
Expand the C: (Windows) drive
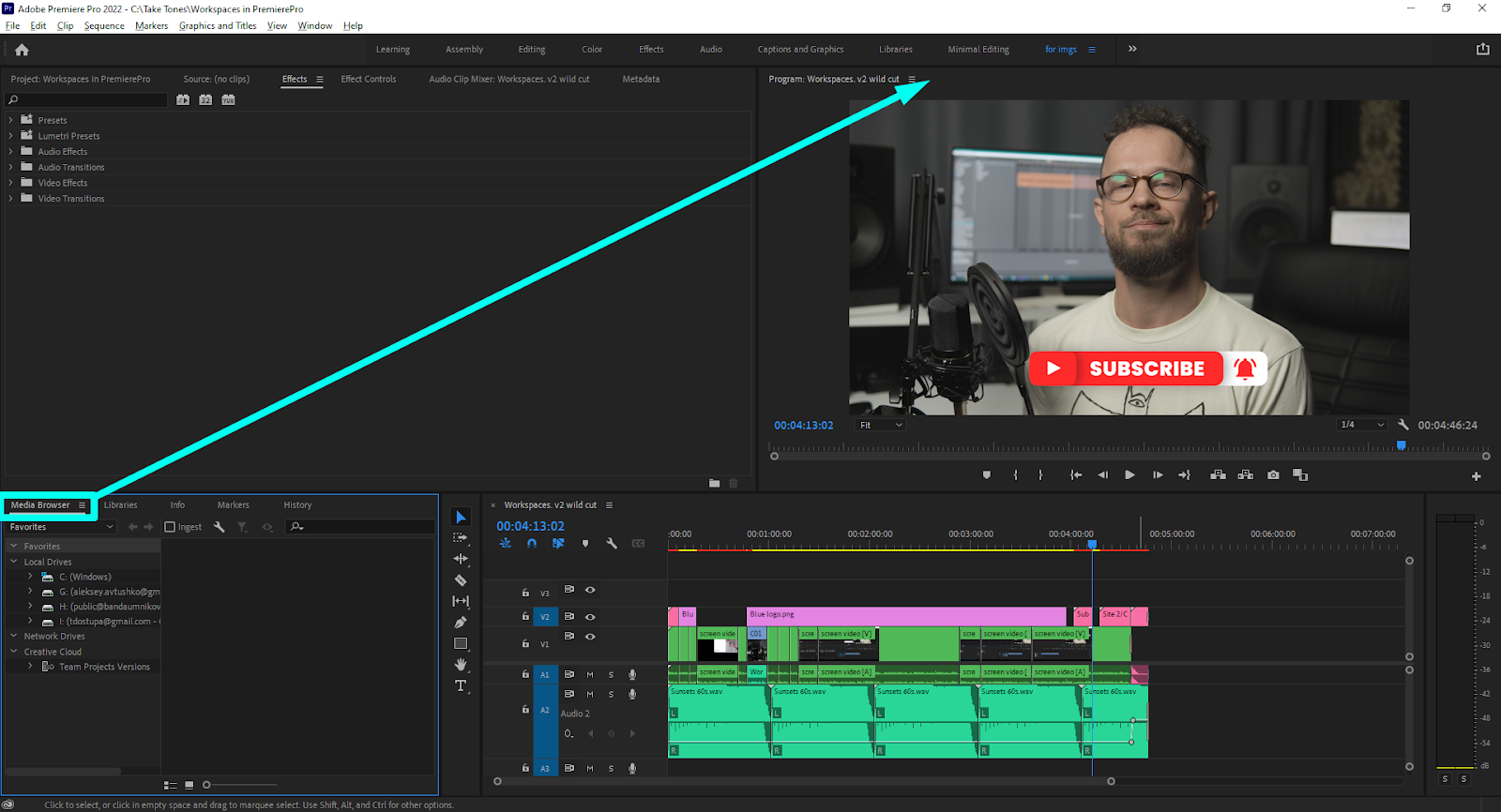coord(30,577)
